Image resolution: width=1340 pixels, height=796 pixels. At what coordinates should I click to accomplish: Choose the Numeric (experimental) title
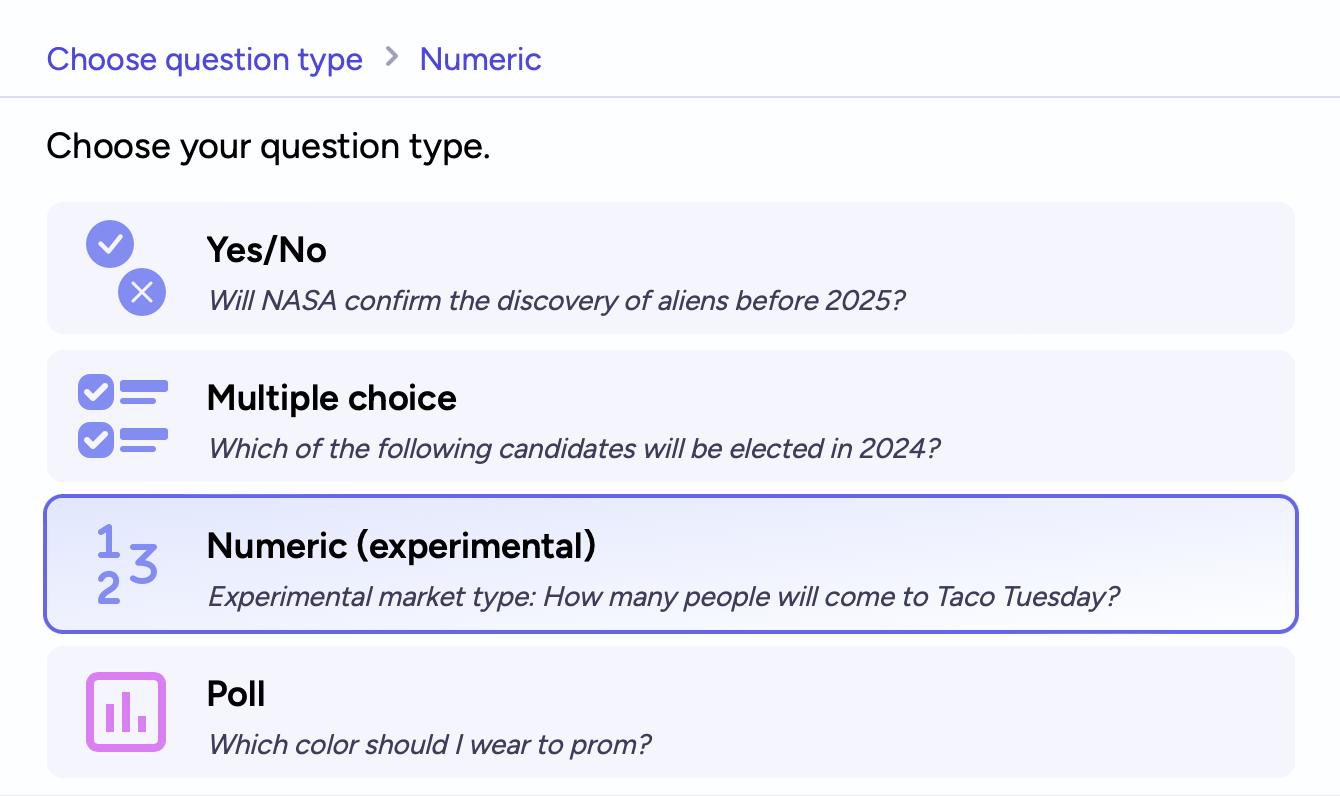[401, 546]
